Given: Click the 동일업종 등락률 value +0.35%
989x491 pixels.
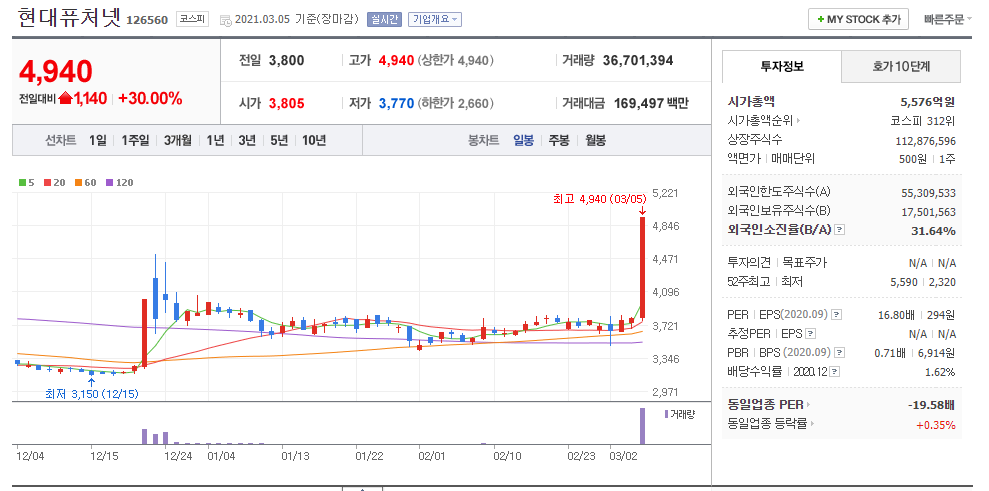Looking at the screenshot, I should coord(935,425).
